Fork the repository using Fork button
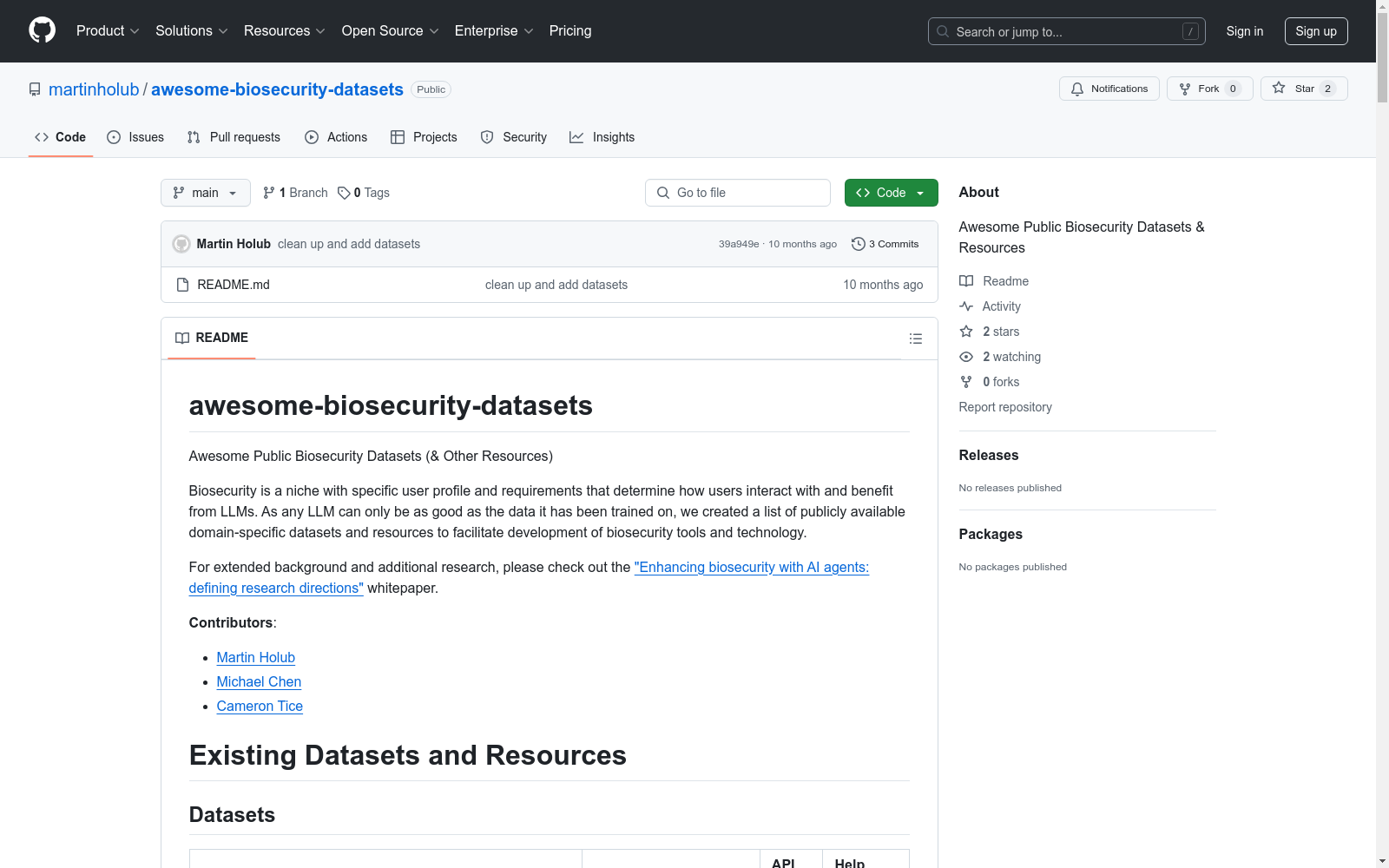 point(1200,89)
